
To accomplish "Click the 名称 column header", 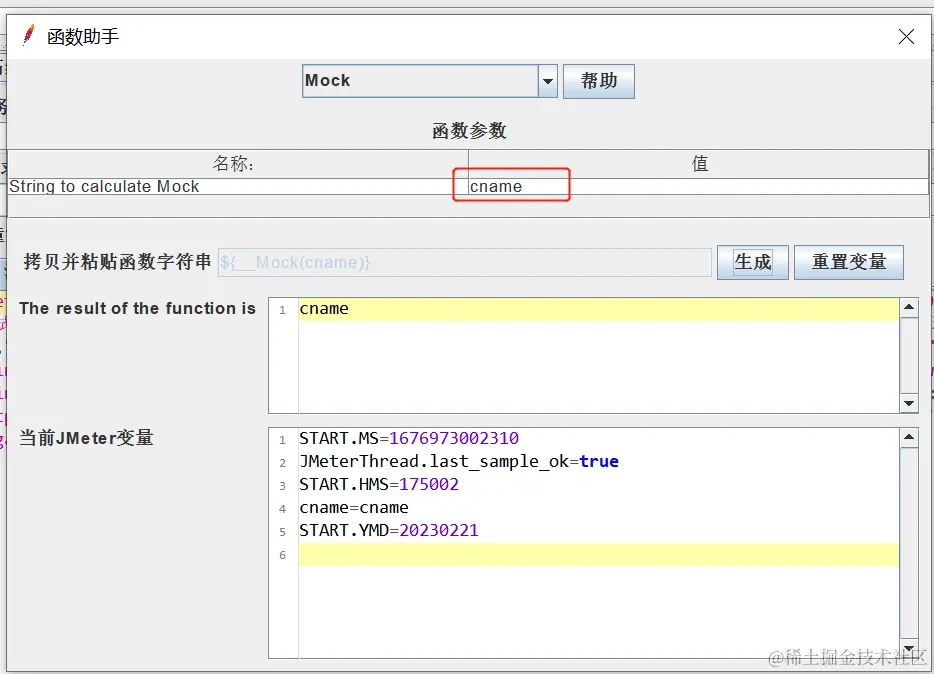I will point(238,164).
